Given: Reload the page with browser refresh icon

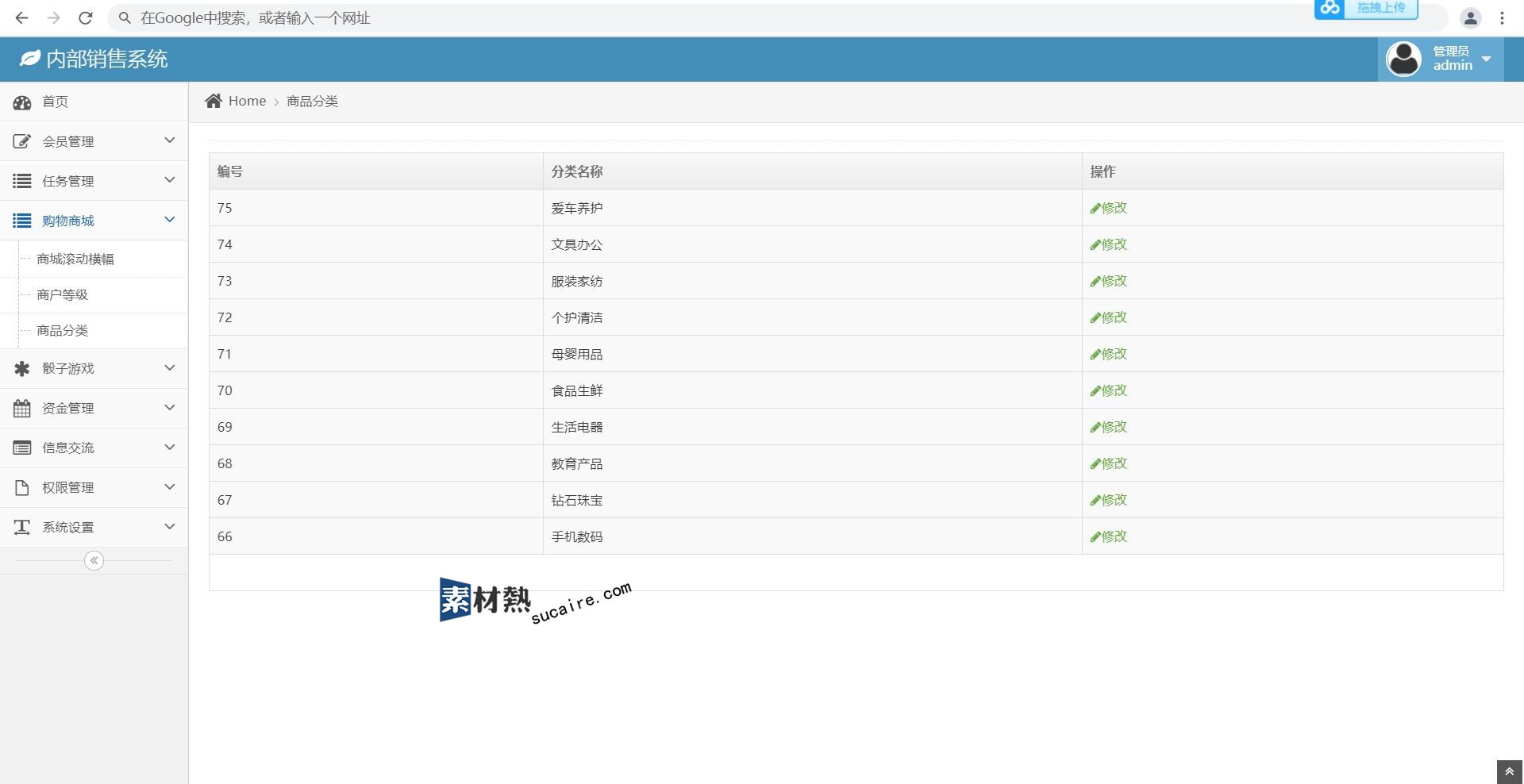Looking at the screenshot, I should 86,17.
